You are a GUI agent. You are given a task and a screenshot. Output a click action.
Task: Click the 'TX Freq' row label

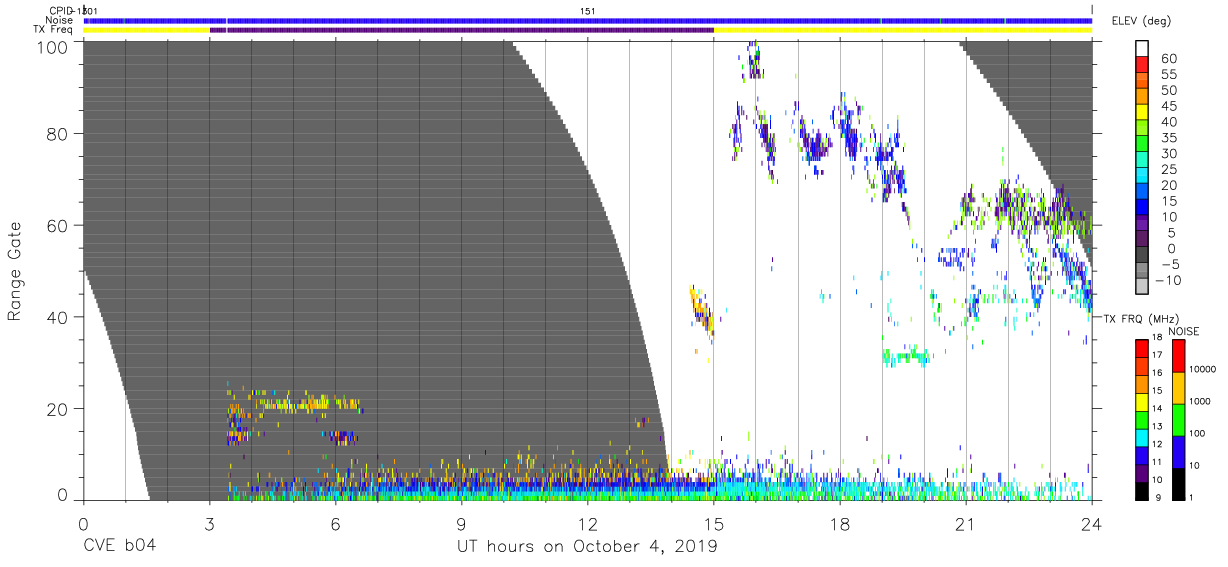coord(54,30)
